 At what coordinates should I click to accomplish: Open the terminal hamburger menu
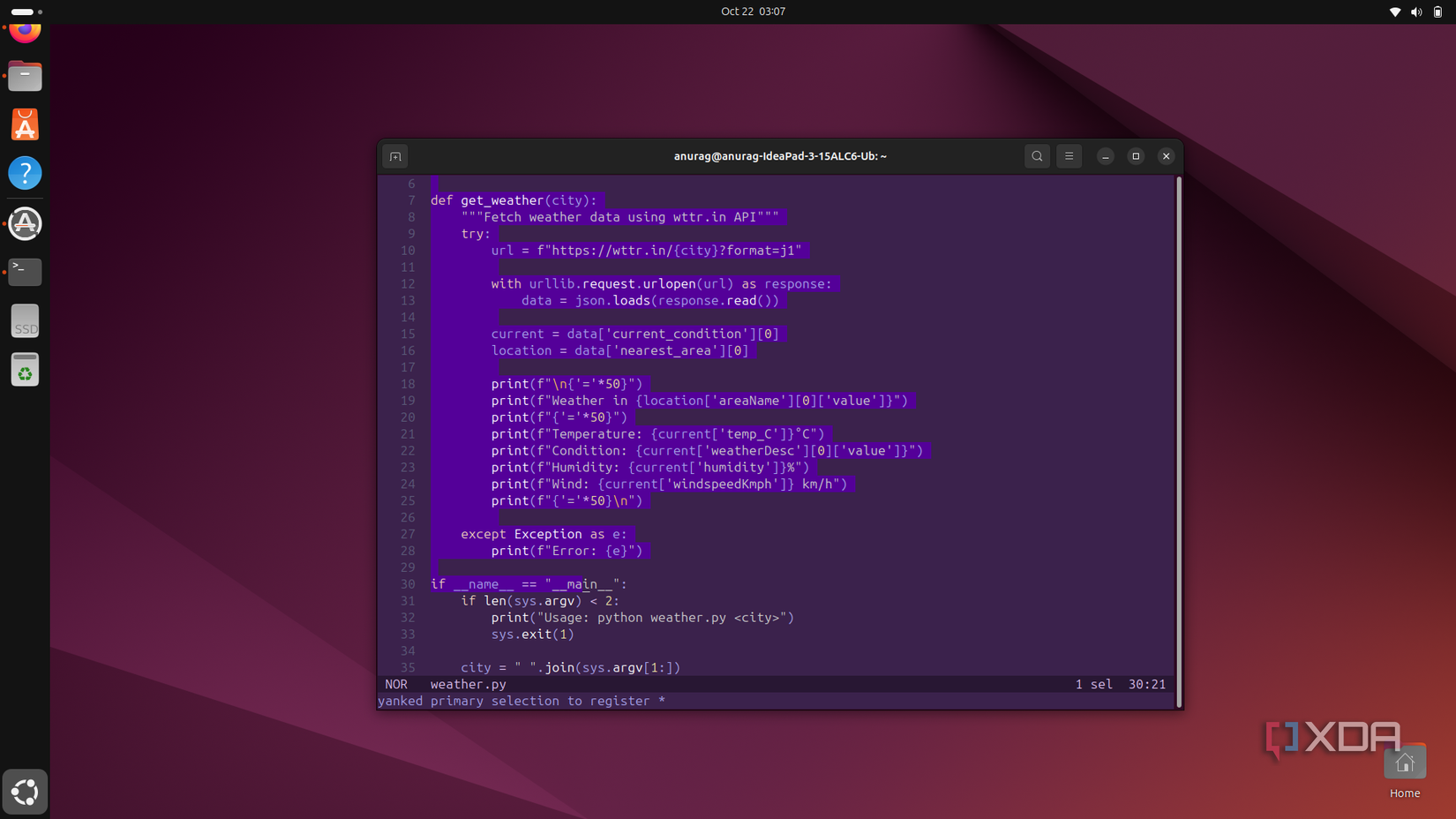click(x=1069, y=156)
